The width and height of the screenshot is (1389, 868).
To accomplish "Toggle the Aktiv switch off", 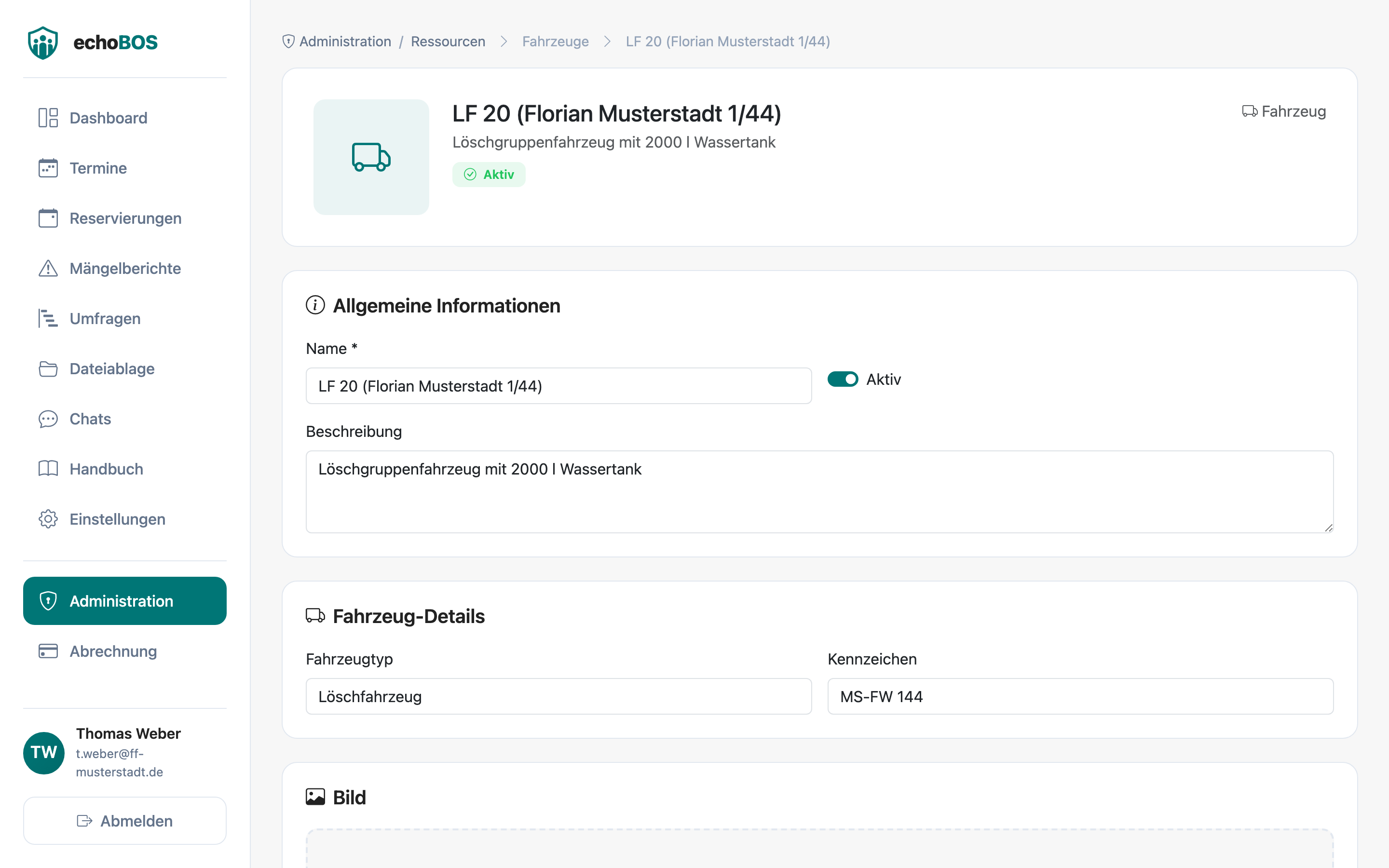I will coord(843,380).
